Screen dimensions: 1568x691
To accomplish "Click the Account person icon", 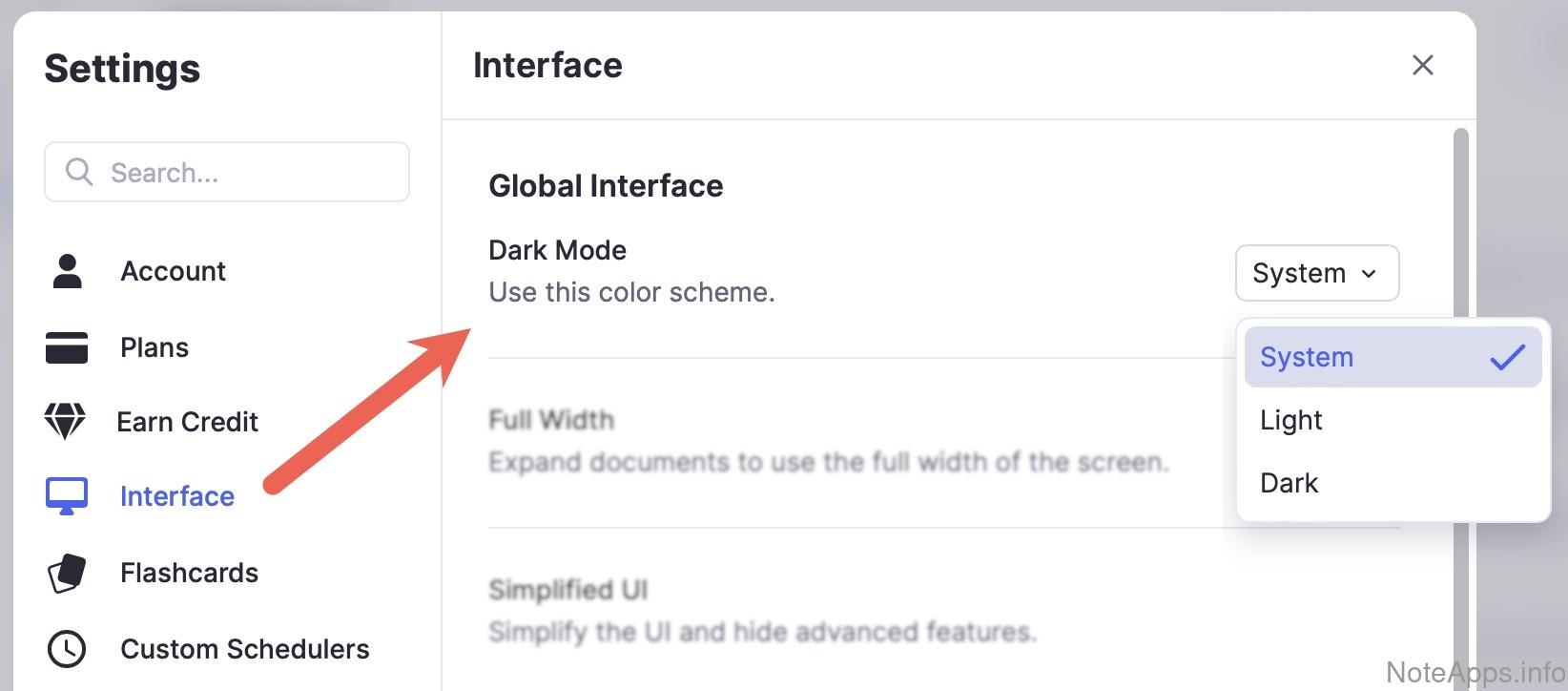I will click(67, 271).
